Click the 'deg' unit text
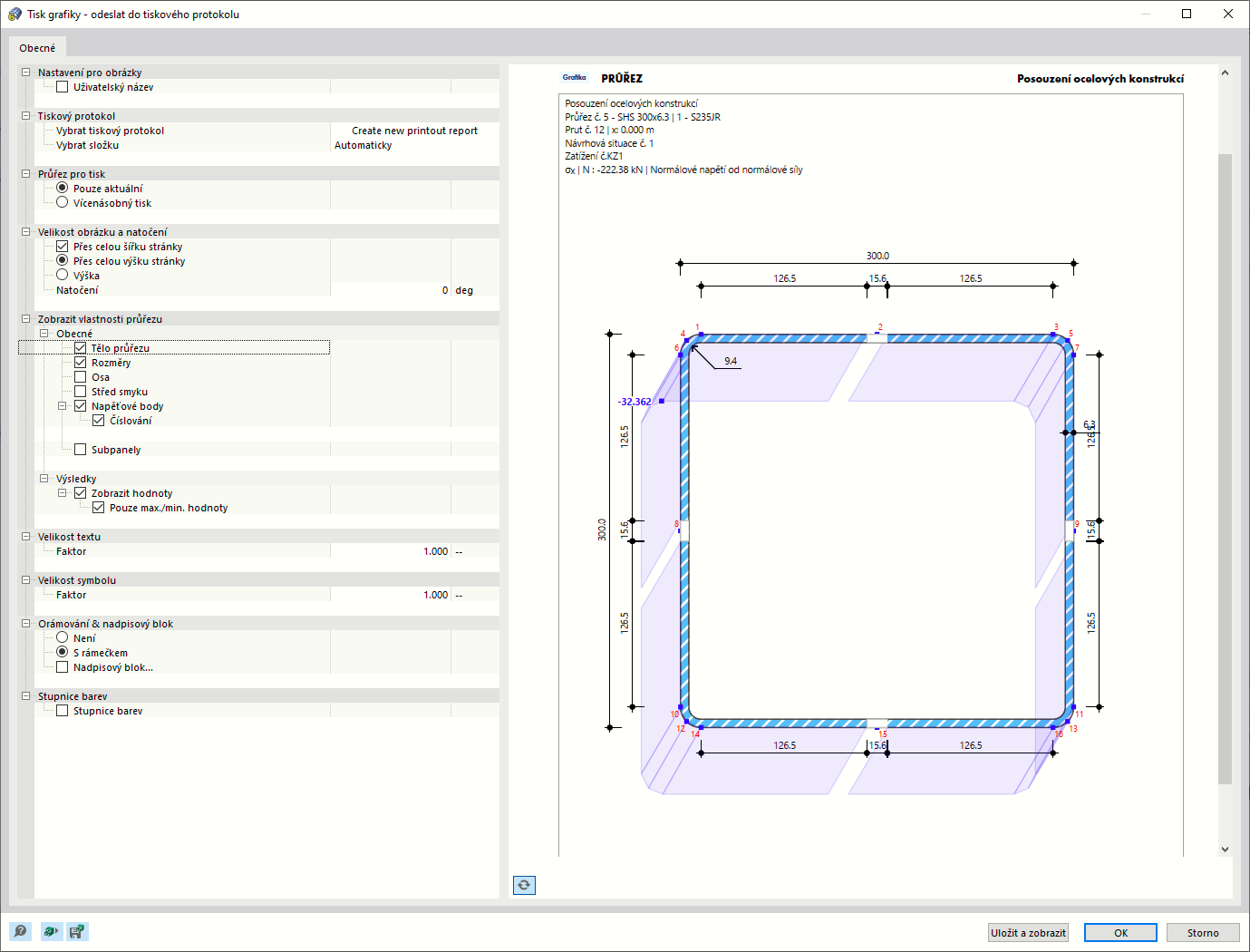The height and width of the screenshot is (952, 1250). click(464, 290)
